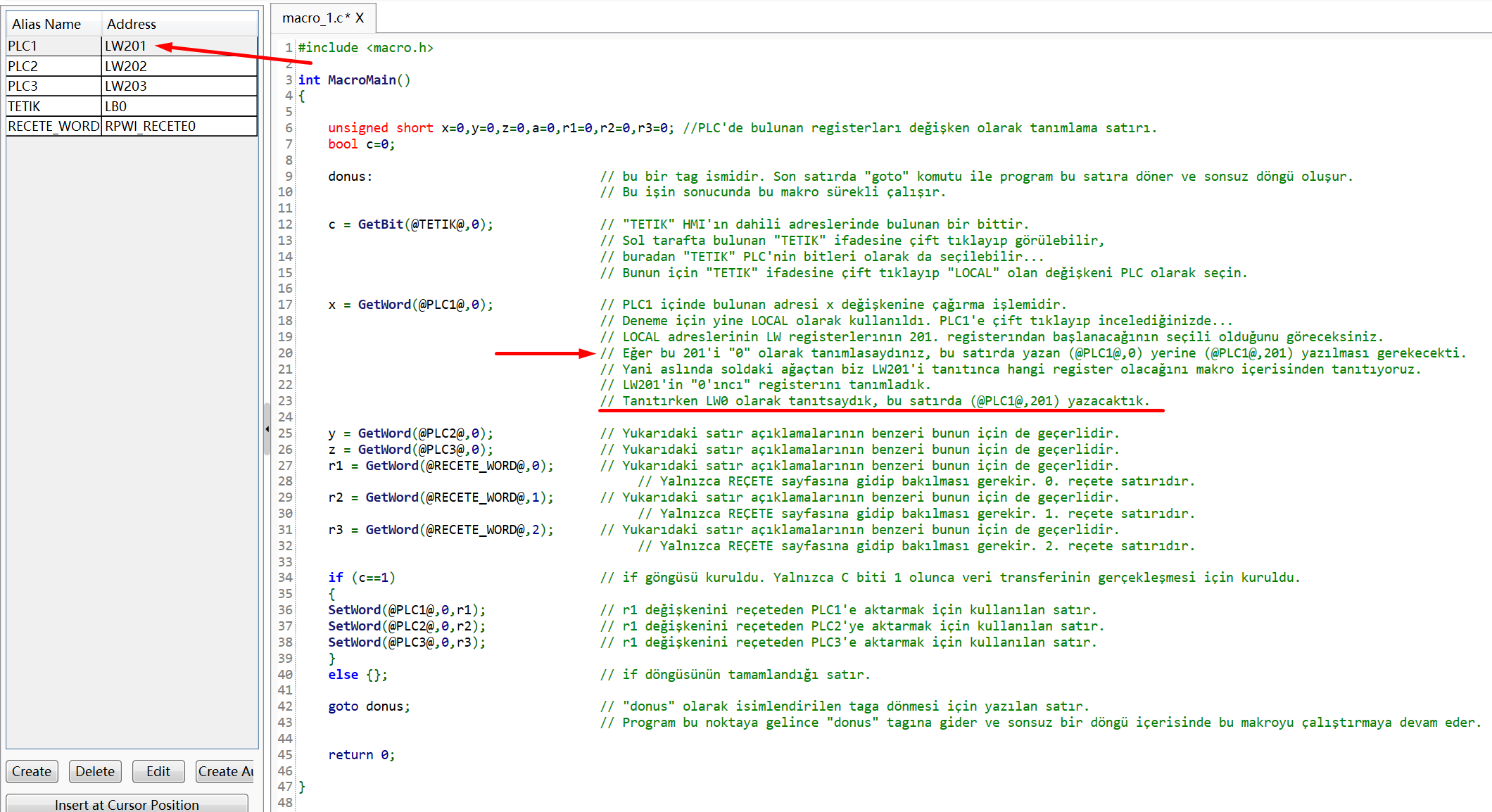Click the Edit alias button

(x=158, y=771)
